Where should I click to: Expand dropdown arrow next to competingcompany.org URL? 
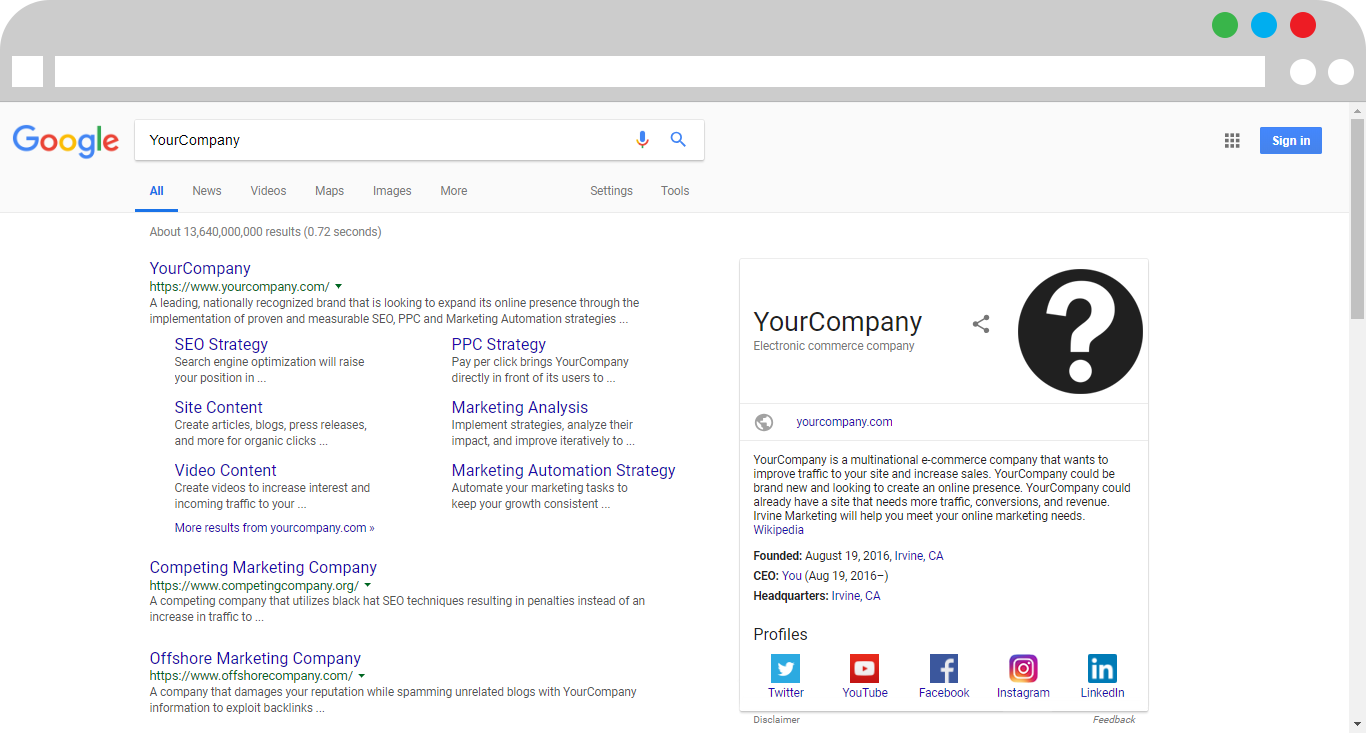pyautogui.click(x=368, y=585)
